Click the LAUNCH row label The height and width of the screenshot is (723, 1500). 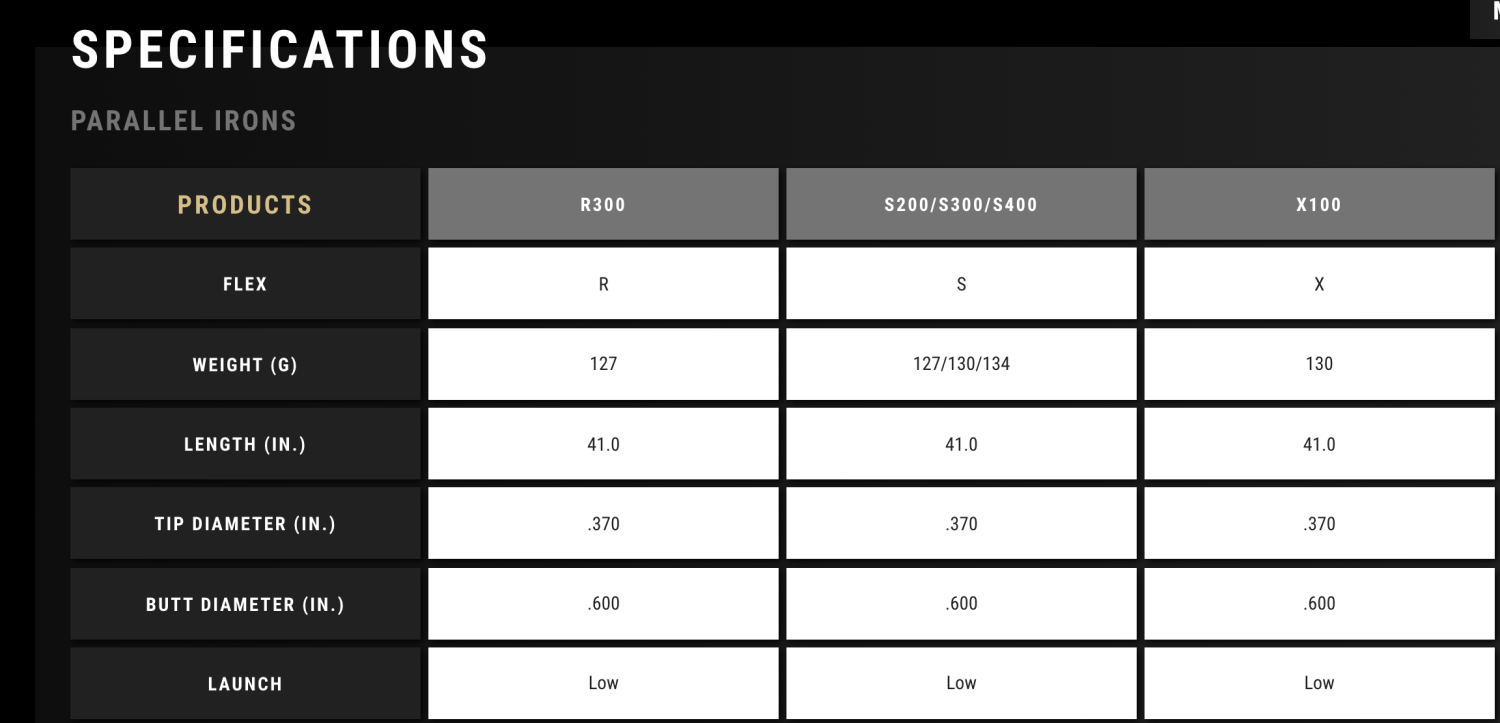(245, 684)
